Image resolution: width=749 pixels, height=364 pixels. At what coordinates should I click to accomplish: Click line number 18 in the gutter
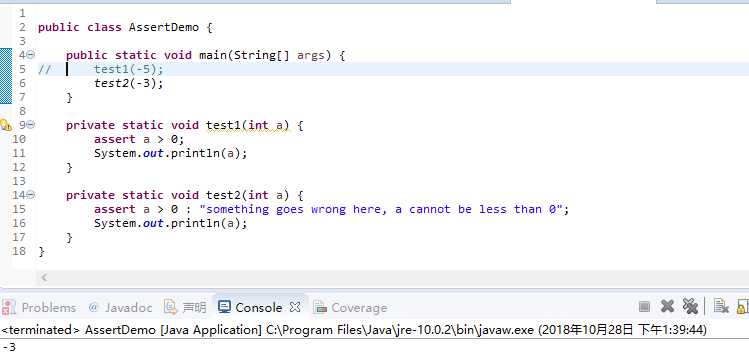(19, 251)
